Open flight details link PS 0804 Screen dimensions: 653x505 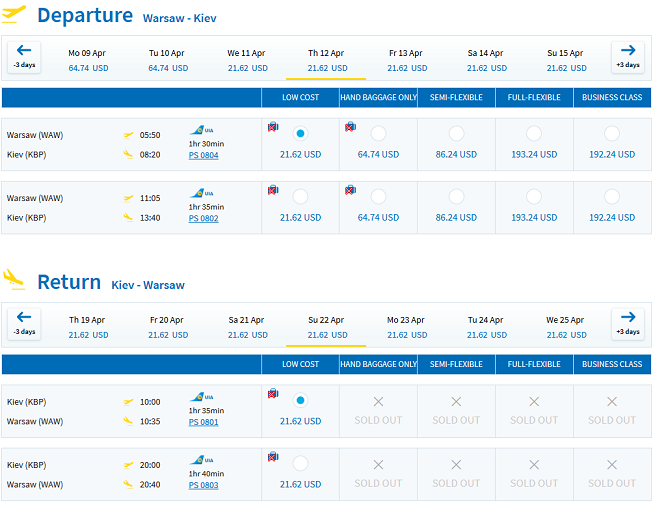203,155
